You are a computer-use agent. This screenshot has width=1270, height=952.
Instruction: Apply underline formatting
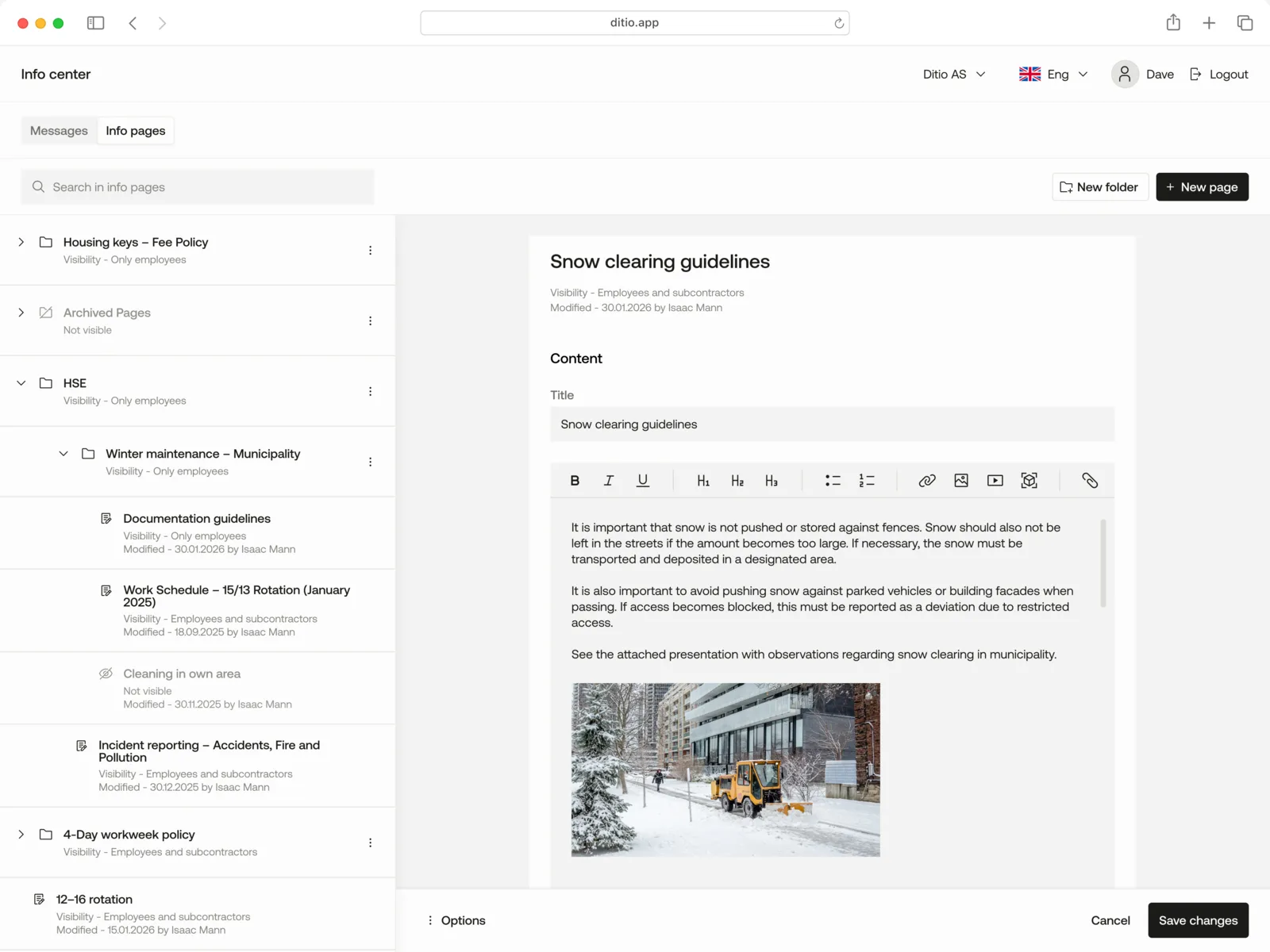pos(643,480)
